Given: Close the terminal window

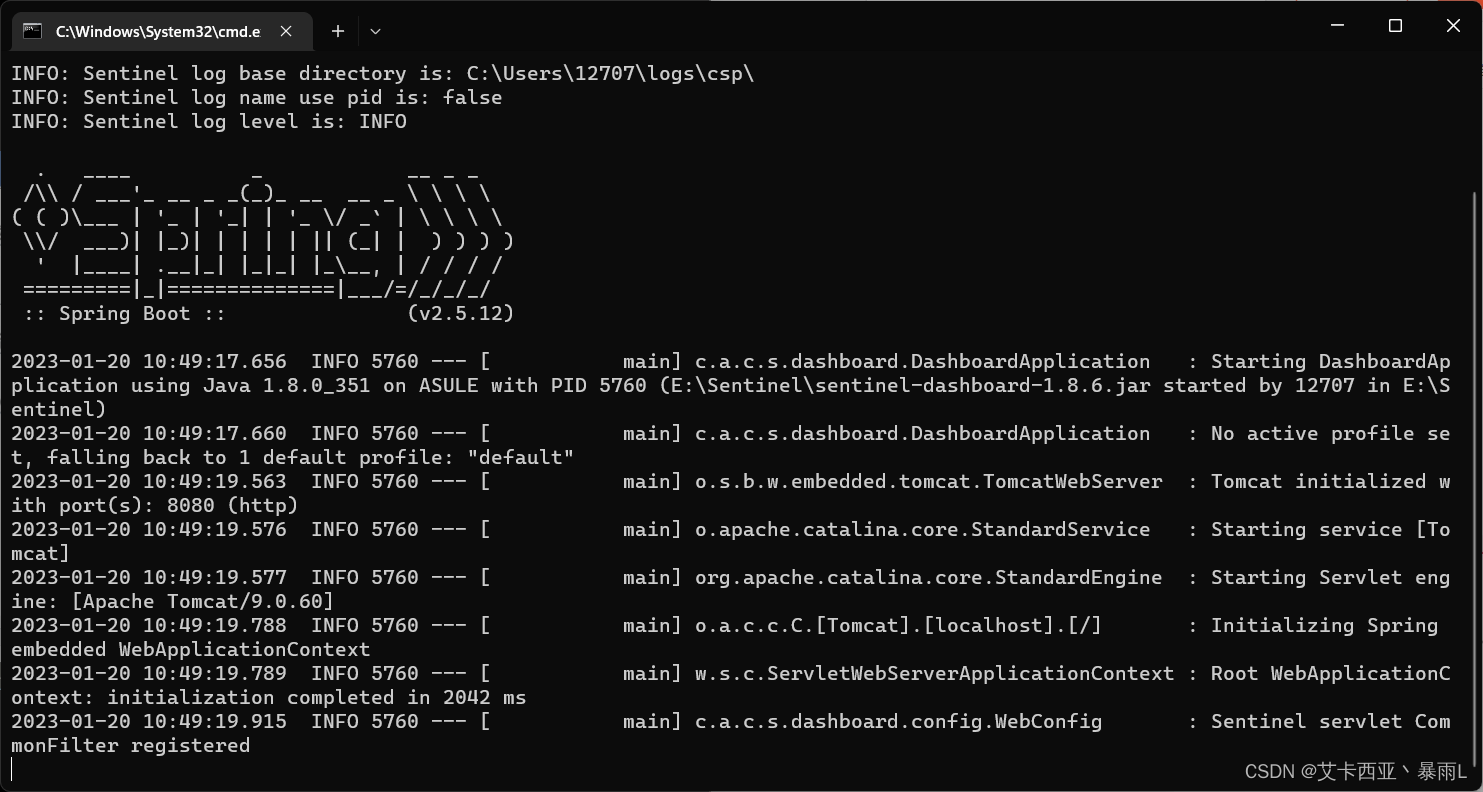Looking at the screenshot, I should tap(1453, 26).
